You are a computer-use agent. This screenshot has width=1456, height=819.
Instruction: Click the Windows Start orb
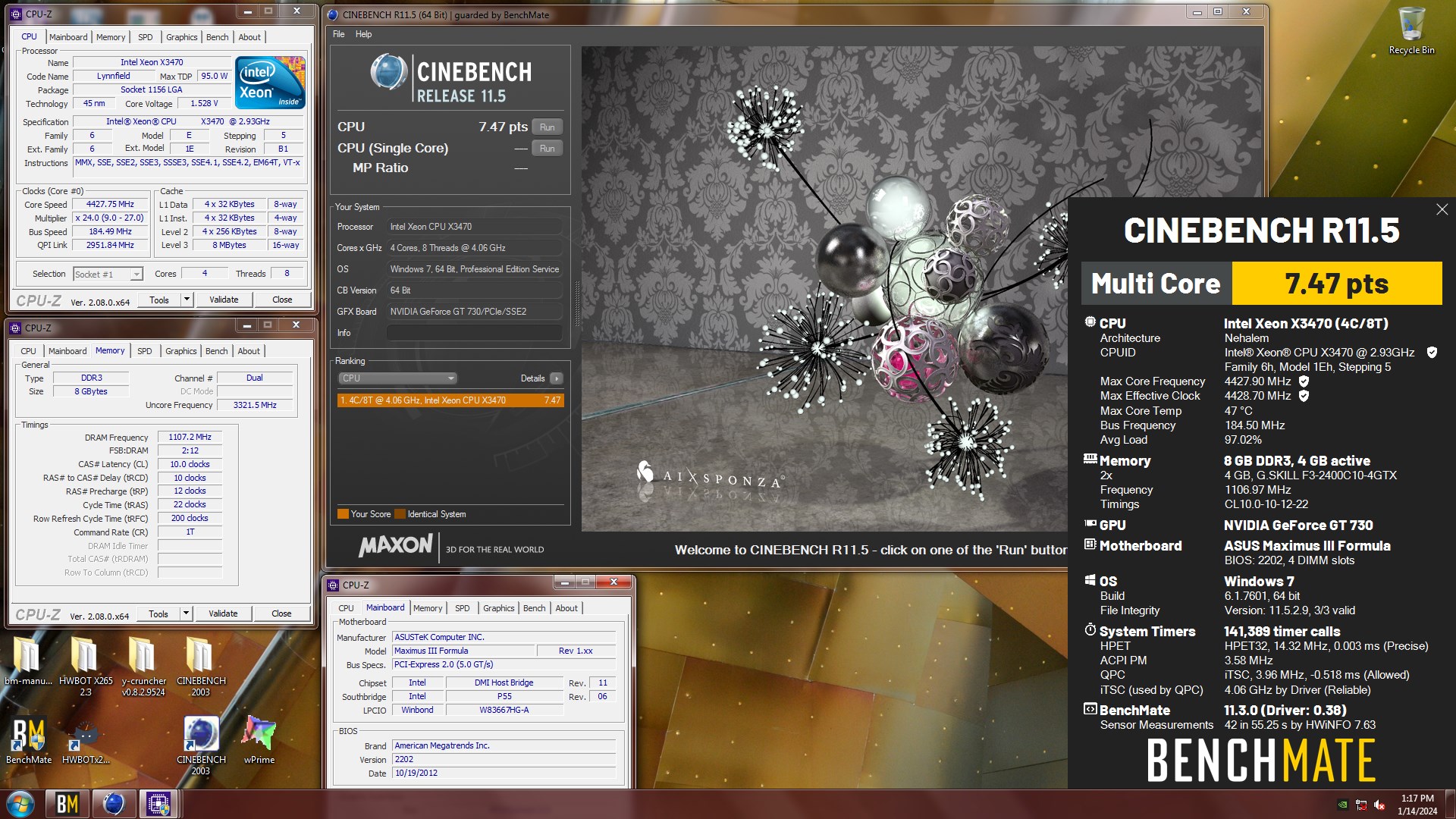pyautogui.click(x=20, y=804)
